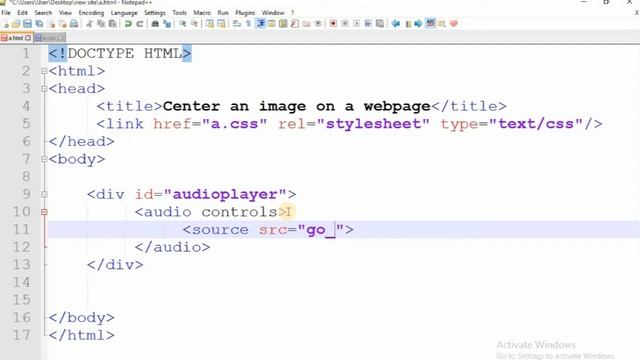Click the Open file toolbar icon
The height and width of the screenshot is (360, 640).
pos(16,24)
